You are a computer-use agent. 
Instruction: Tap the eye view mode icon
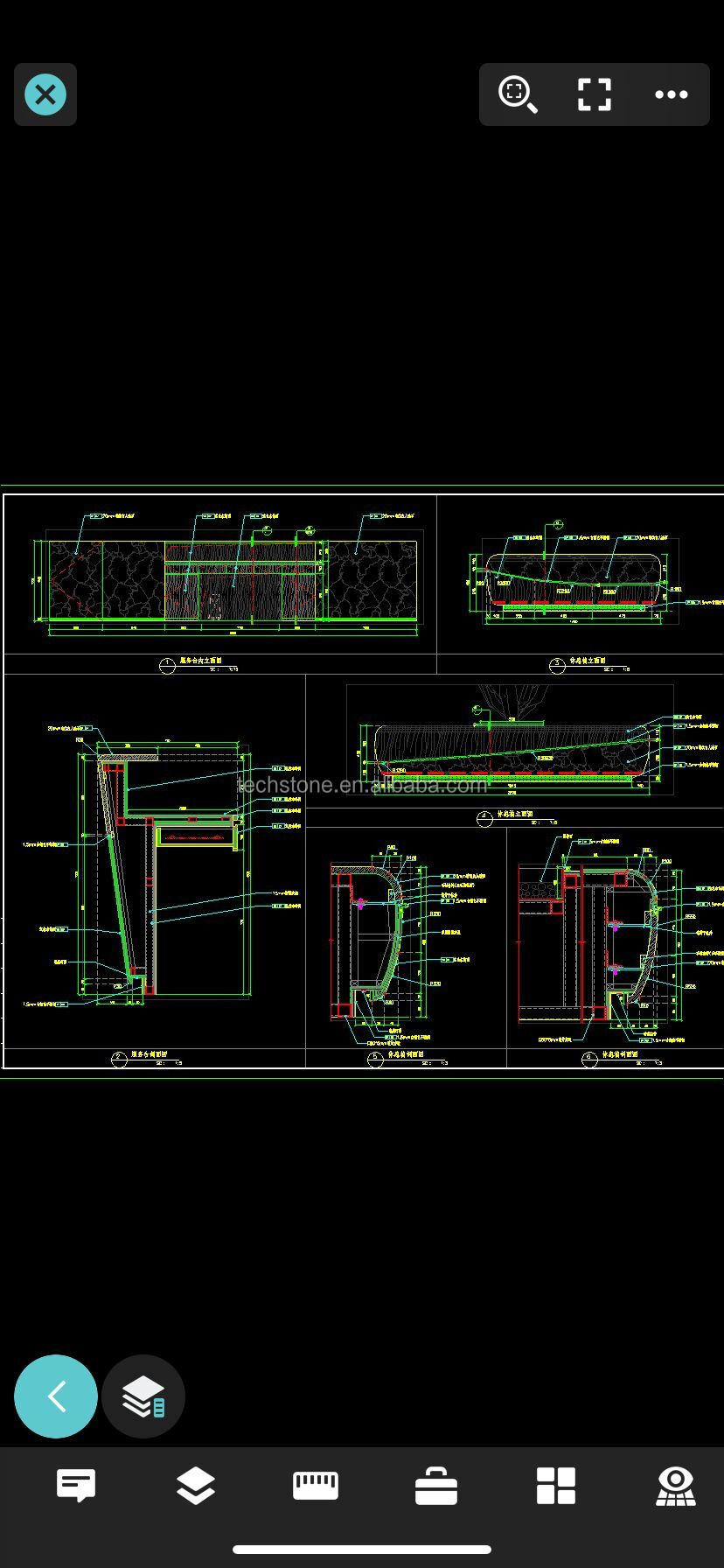pos(676,1486)
